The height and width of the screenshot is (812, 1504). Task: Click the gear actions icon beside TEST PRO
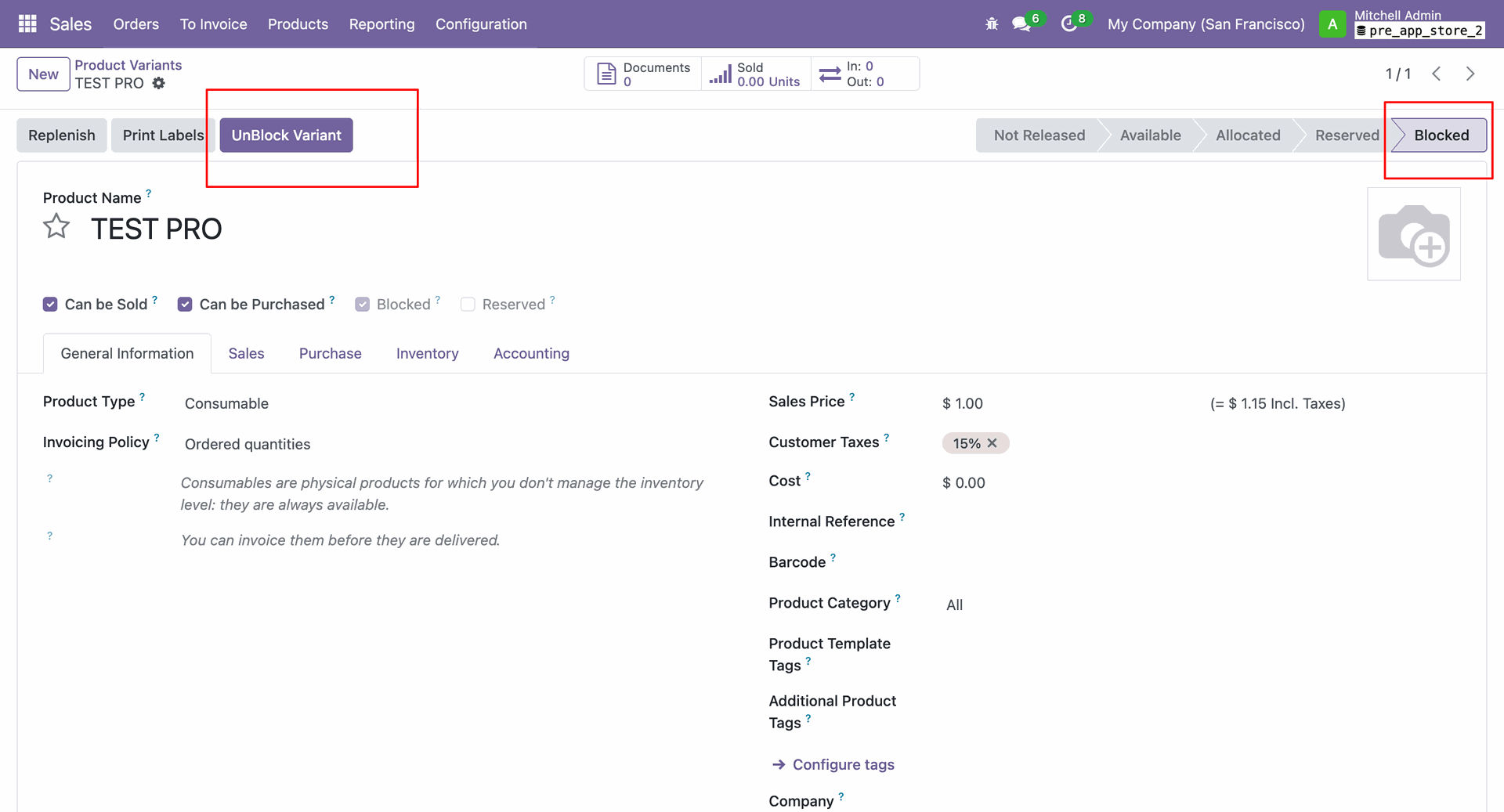pyautogui.click(x=159, y=83)
